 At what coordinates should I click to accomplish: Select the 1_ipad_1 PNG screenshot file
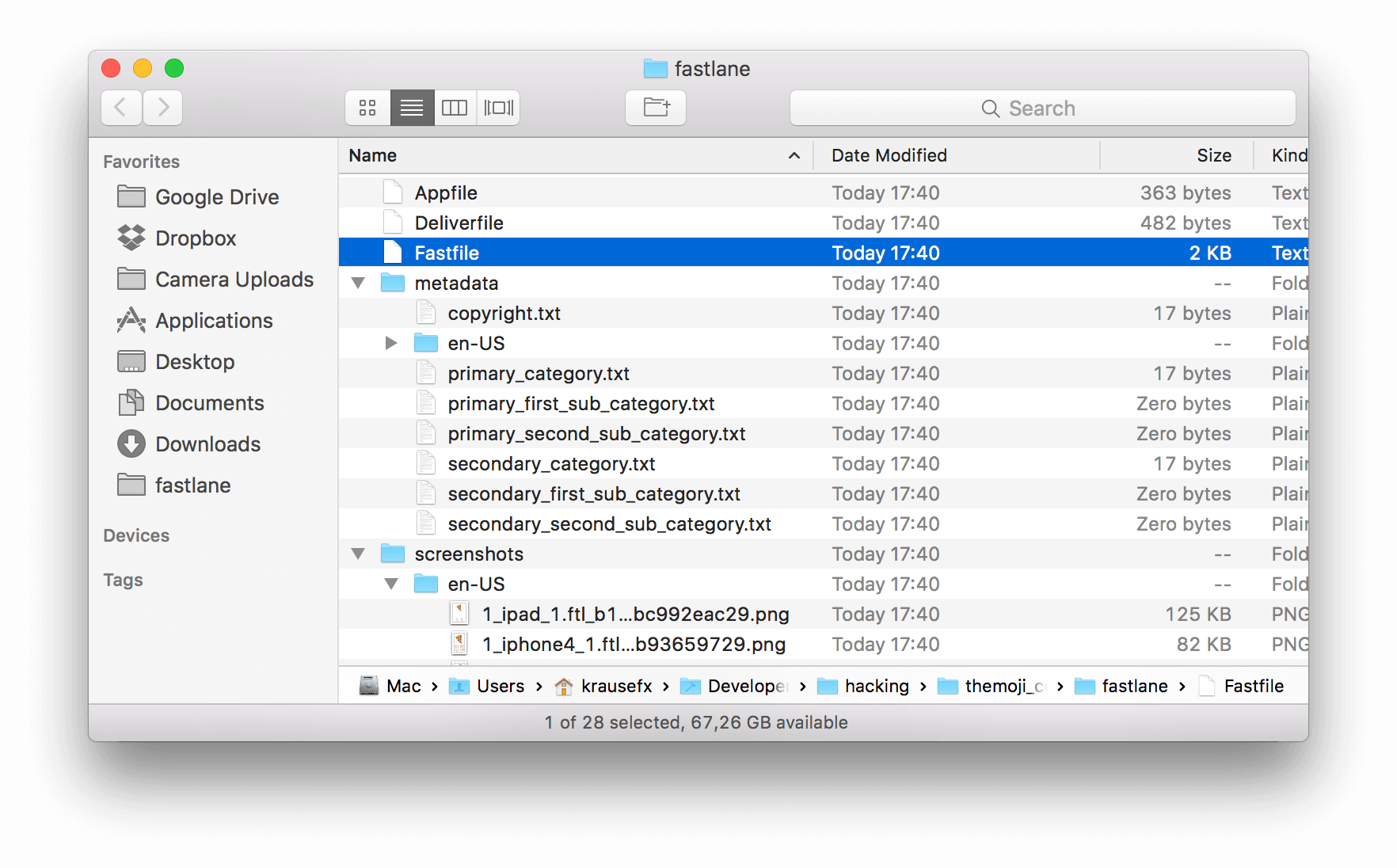635,615
